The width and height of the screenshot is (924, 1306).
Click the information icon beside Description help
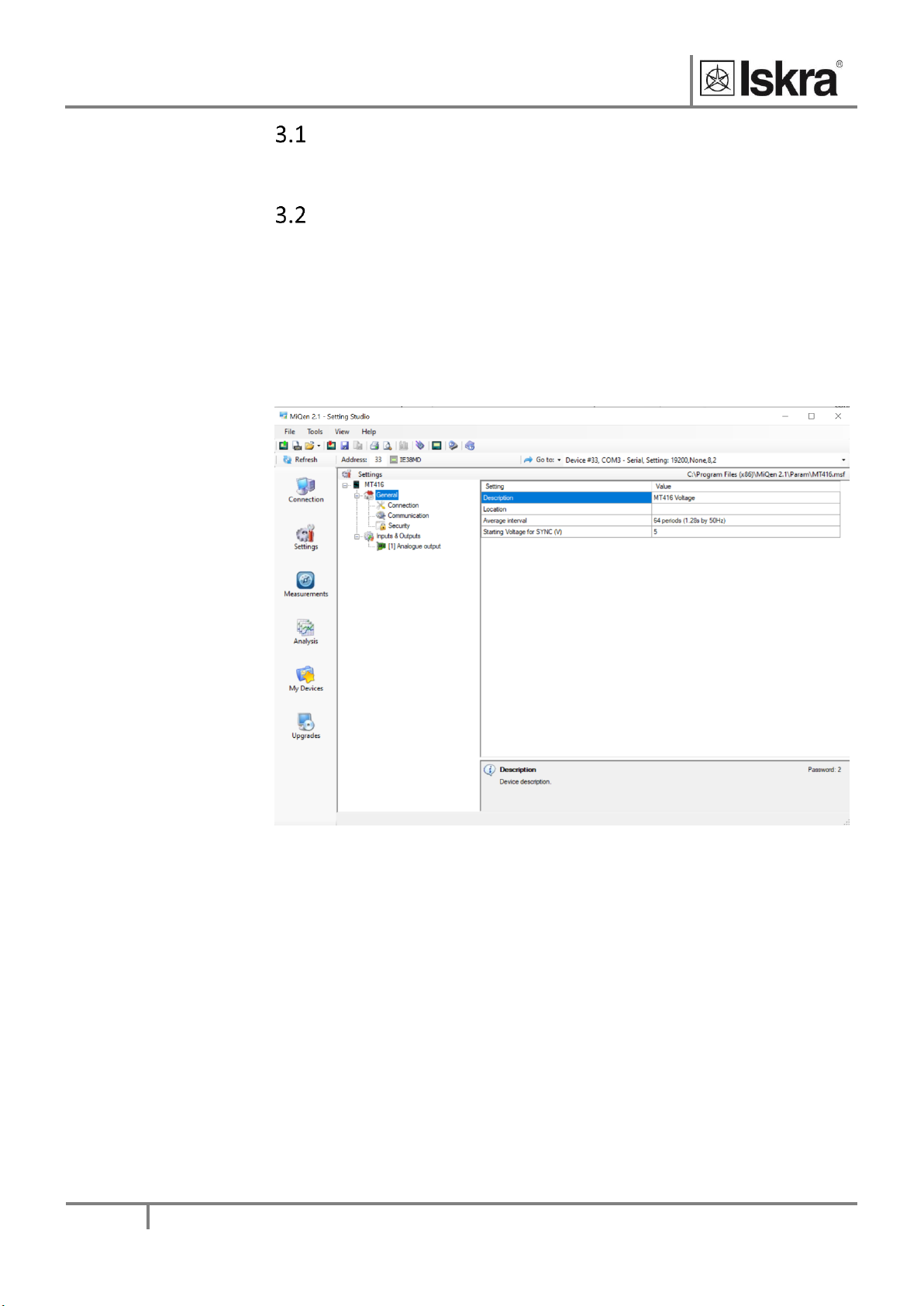[x=490, y=770]
